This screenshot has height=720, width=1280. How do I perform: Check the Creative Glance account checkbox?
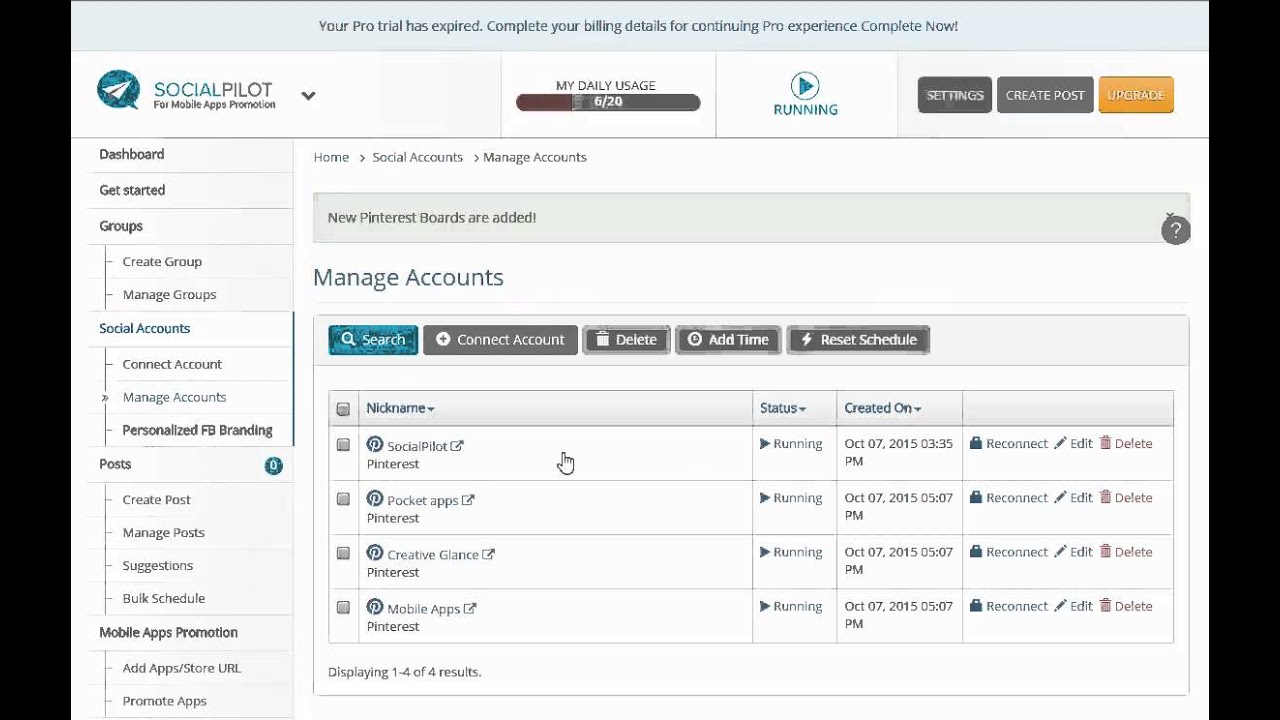[343, 553]
